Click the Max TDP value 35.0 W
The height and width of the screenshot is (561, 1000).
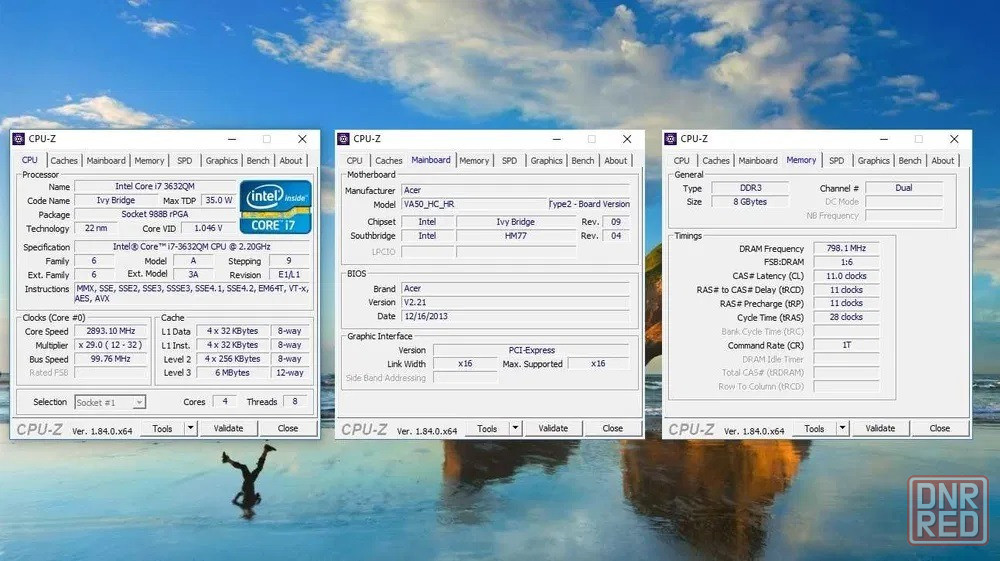218,200
